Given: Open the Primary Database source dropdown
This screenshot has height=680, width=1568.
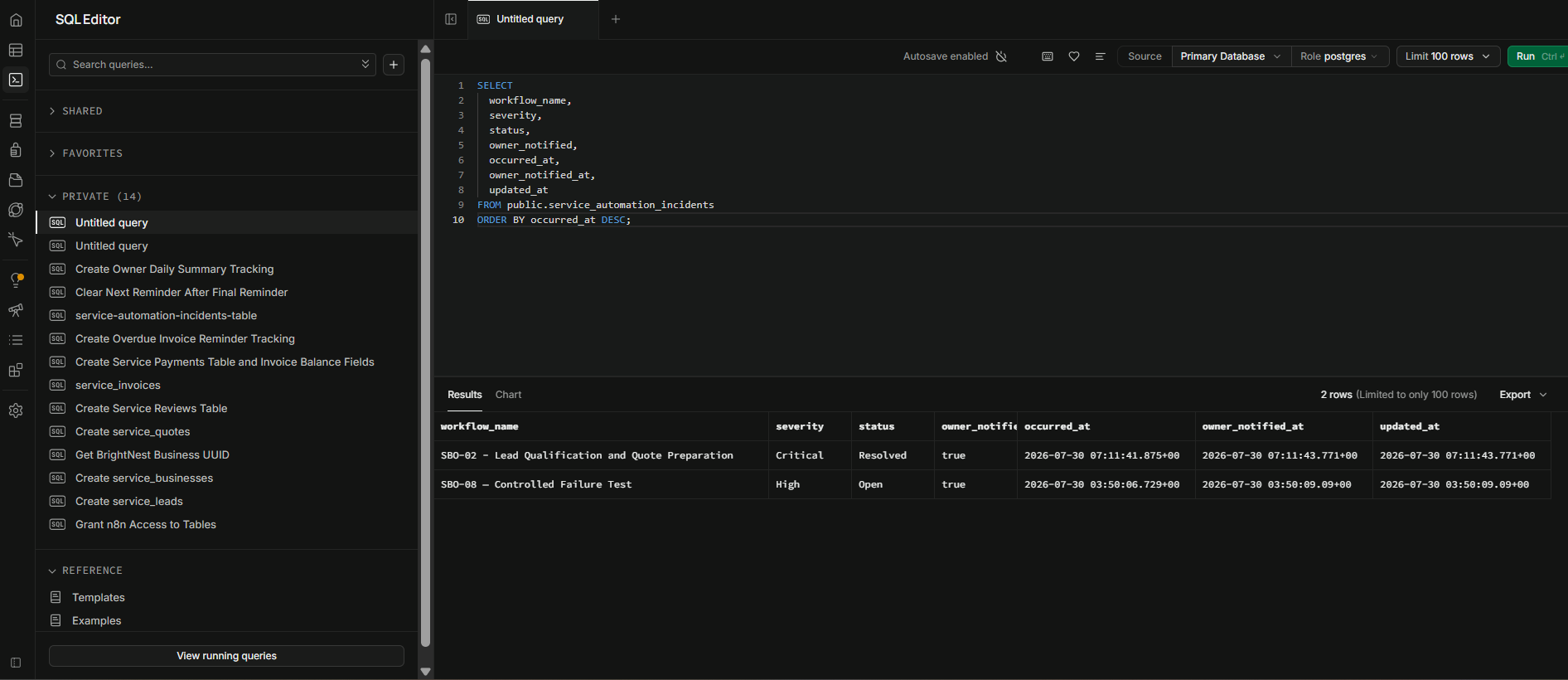Looking at the screenshot, I should 1231,56.
